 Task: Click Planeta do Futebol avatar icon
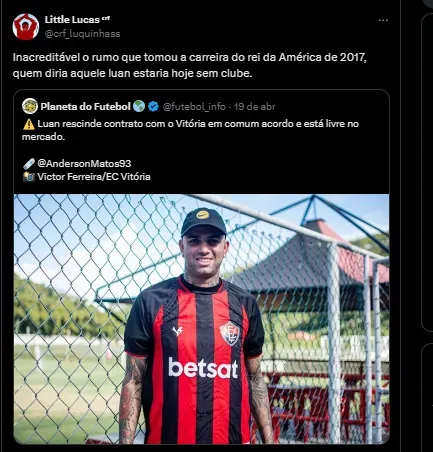point(30,106)
